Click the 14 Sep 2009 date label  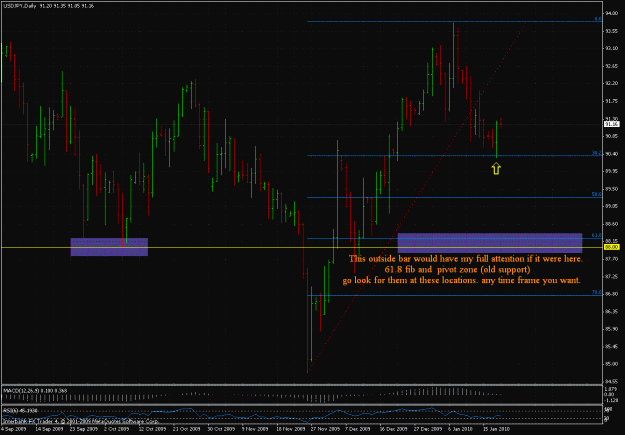pos(49,429)
